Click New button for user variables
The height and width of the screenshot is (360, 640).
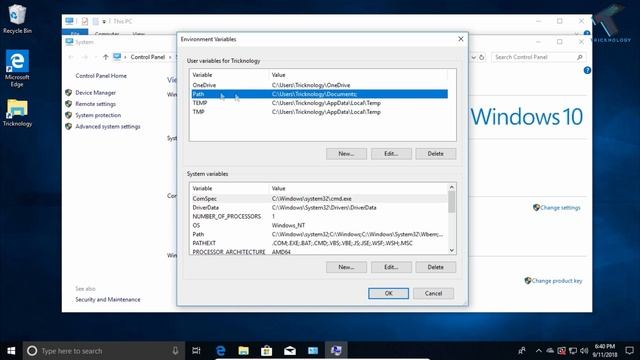346,154
